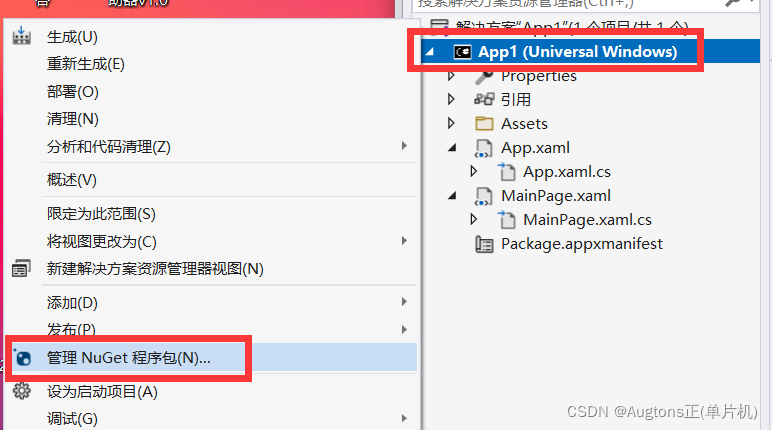
Task: Choose 管理 NuGet 程序包(N)...
Action: point(129,358)
